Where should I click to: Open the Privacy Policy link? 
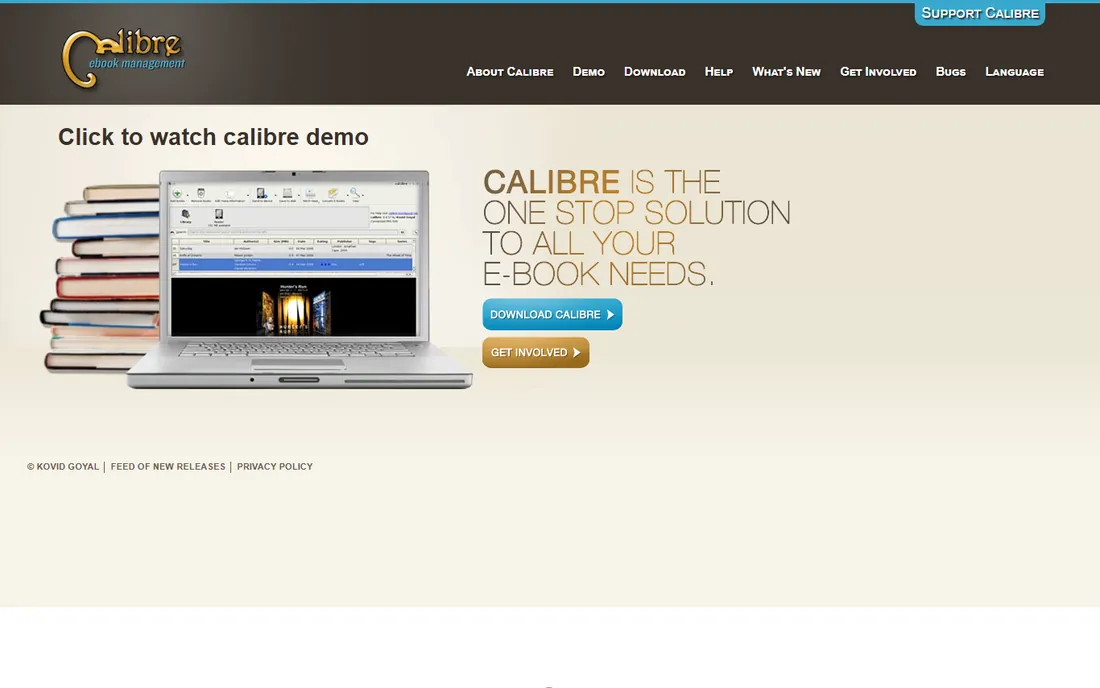(x=274, y=466)
